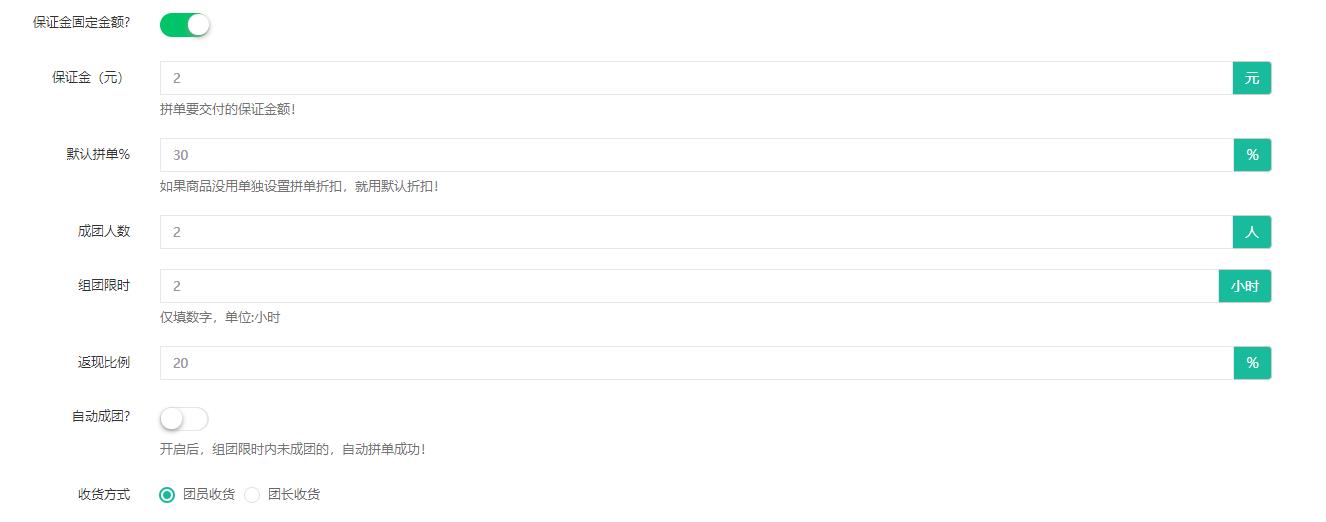Click the 自动拼单成功 description text
Image resolution: width=1326 pixels, height=522 pixels.
(x=292, y=449)
